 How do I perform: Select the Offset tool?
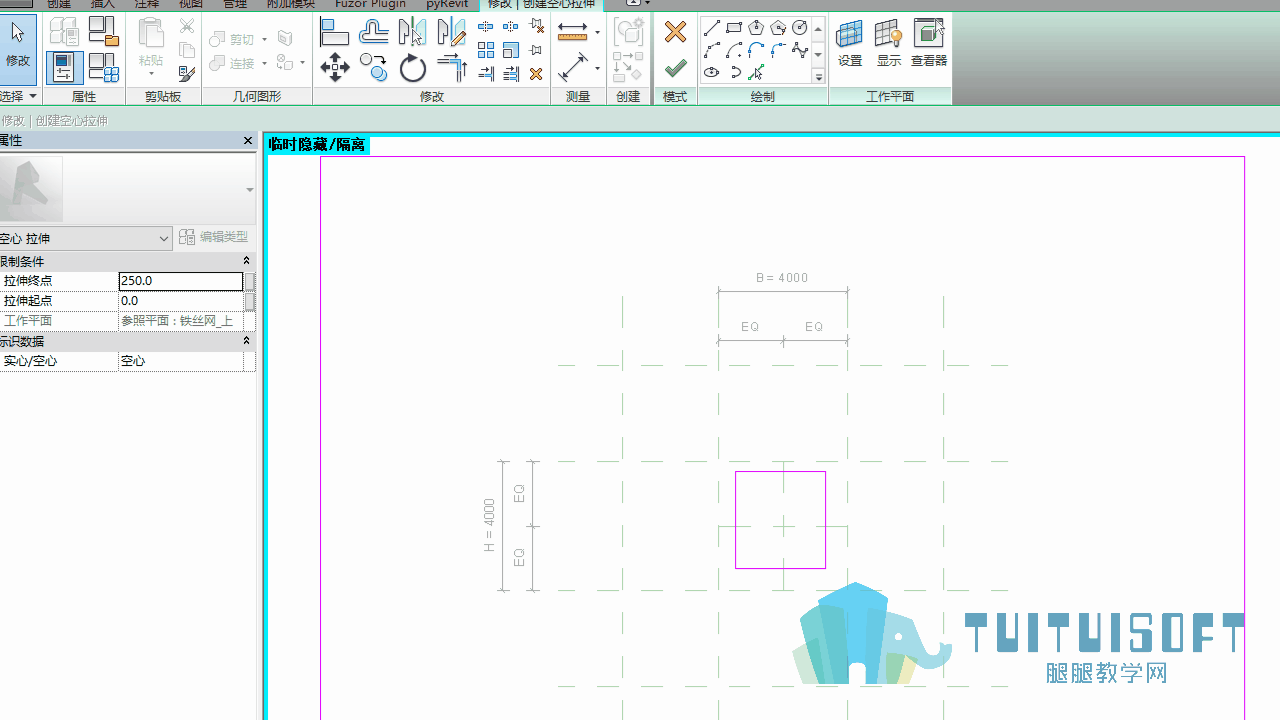click(373, 32)
